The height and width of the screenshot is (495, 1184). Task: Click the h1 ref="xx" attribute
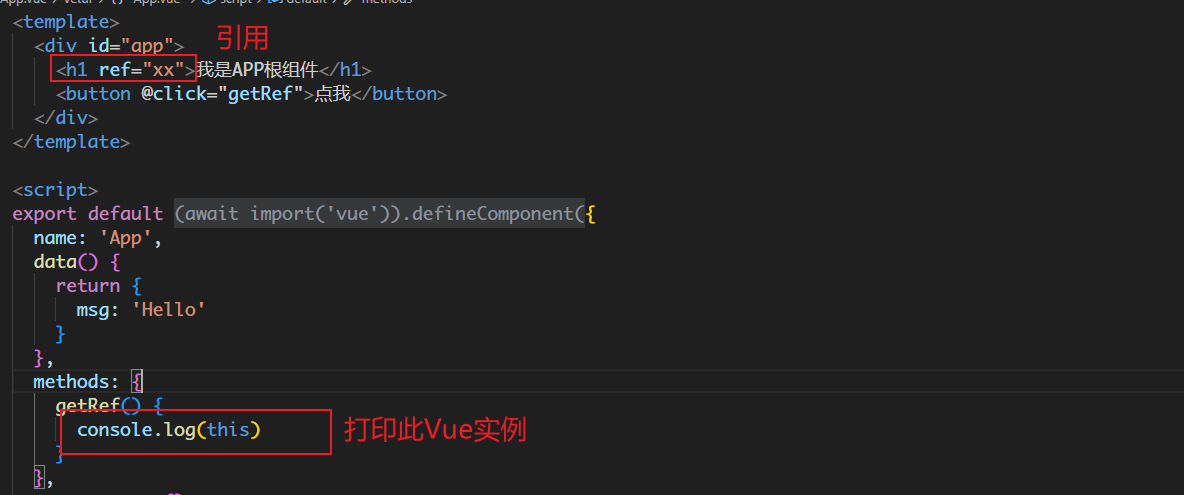tap(140, 70)
